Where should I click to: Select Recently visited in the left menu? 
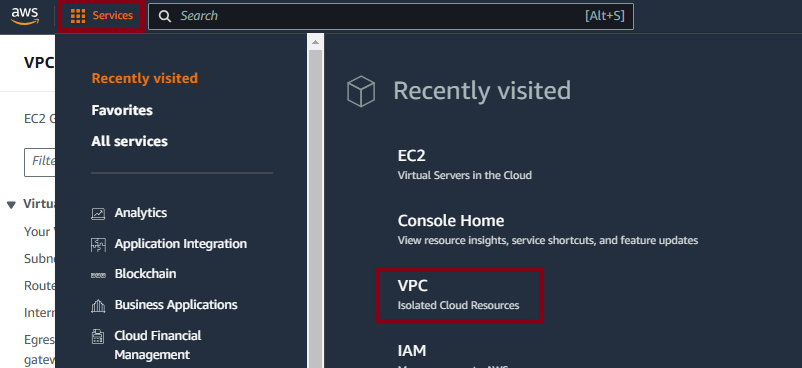click(144, 78)
